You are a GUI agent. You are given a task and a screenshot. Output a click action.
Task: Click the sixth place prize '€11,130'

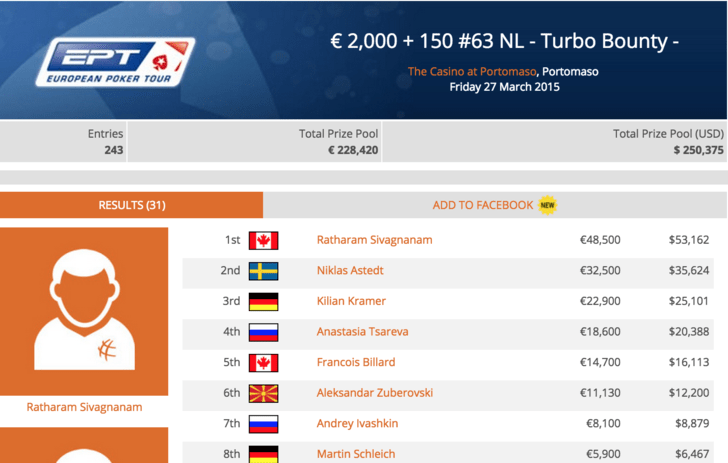click(600, 393)
